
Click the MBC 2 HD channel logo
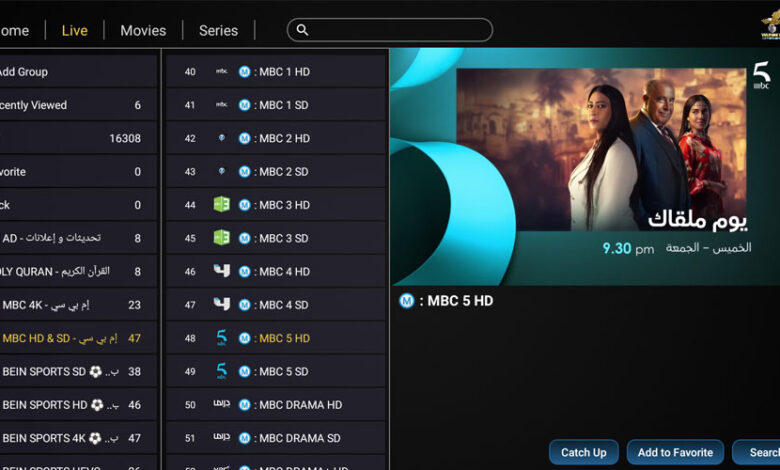(x=221, y=138)
